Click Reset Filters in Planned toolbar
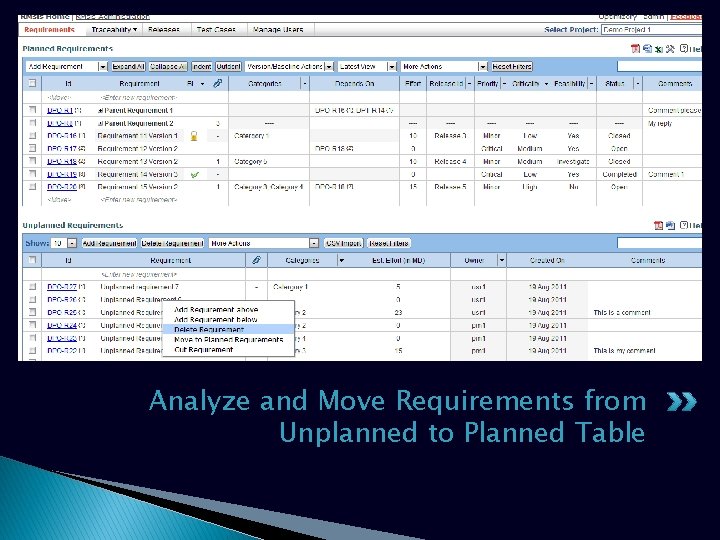The image size is (720, 540). pyautogui.click(x=512, y=67)
